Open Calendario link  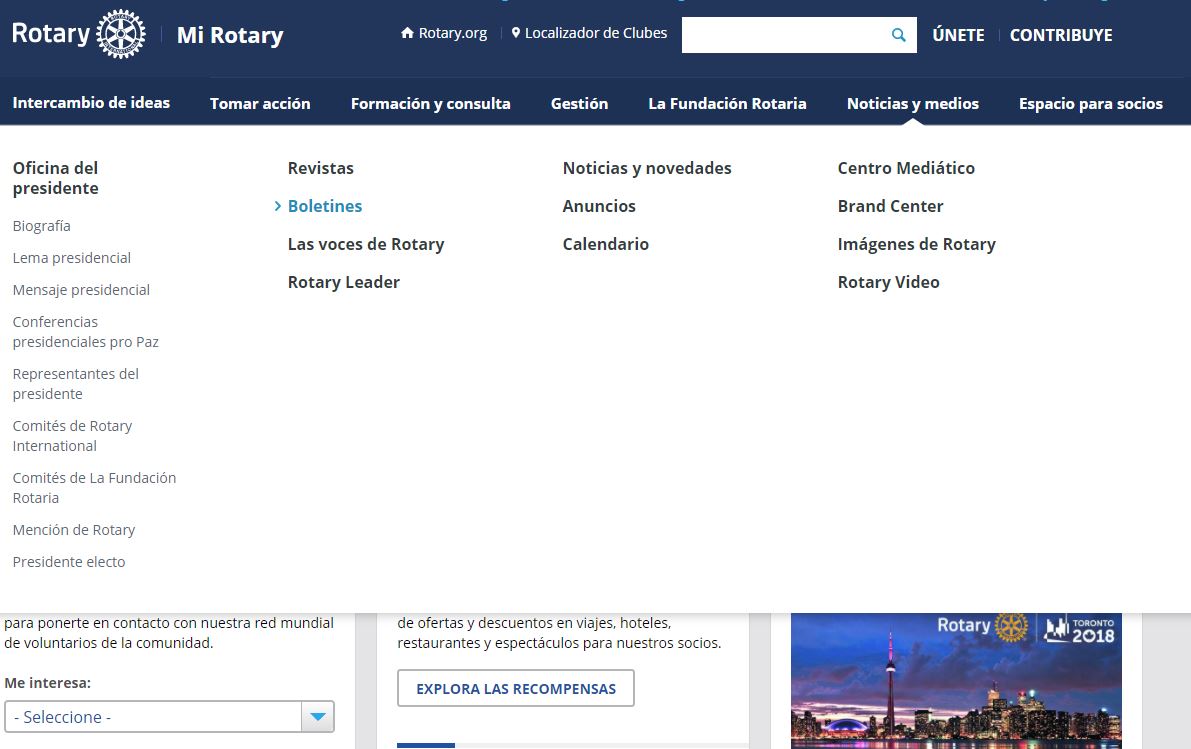[x=605, y=244]
